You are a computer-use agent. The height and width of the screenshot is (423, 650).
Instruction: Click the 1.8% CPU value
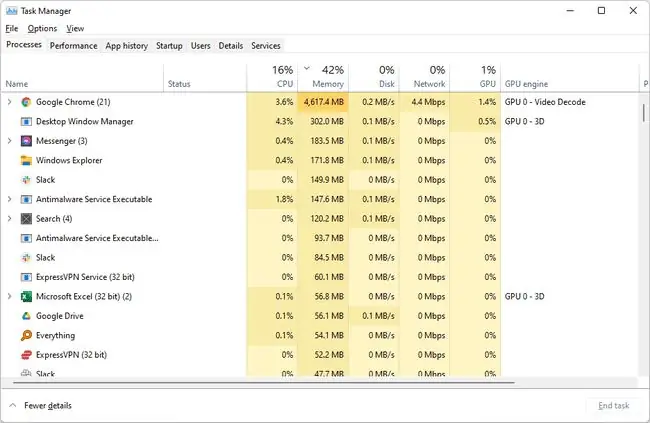pos(284,199)
